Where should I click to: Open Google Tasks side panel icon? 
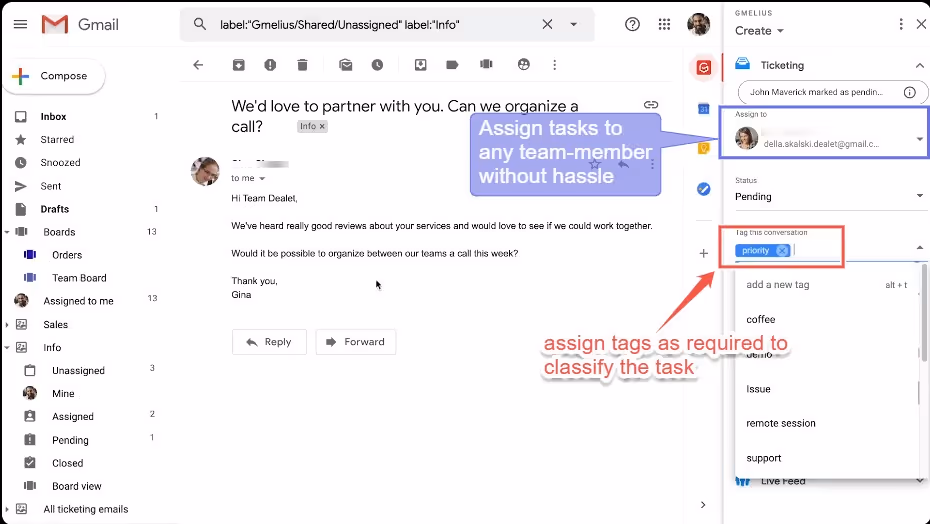pos(703,189)
